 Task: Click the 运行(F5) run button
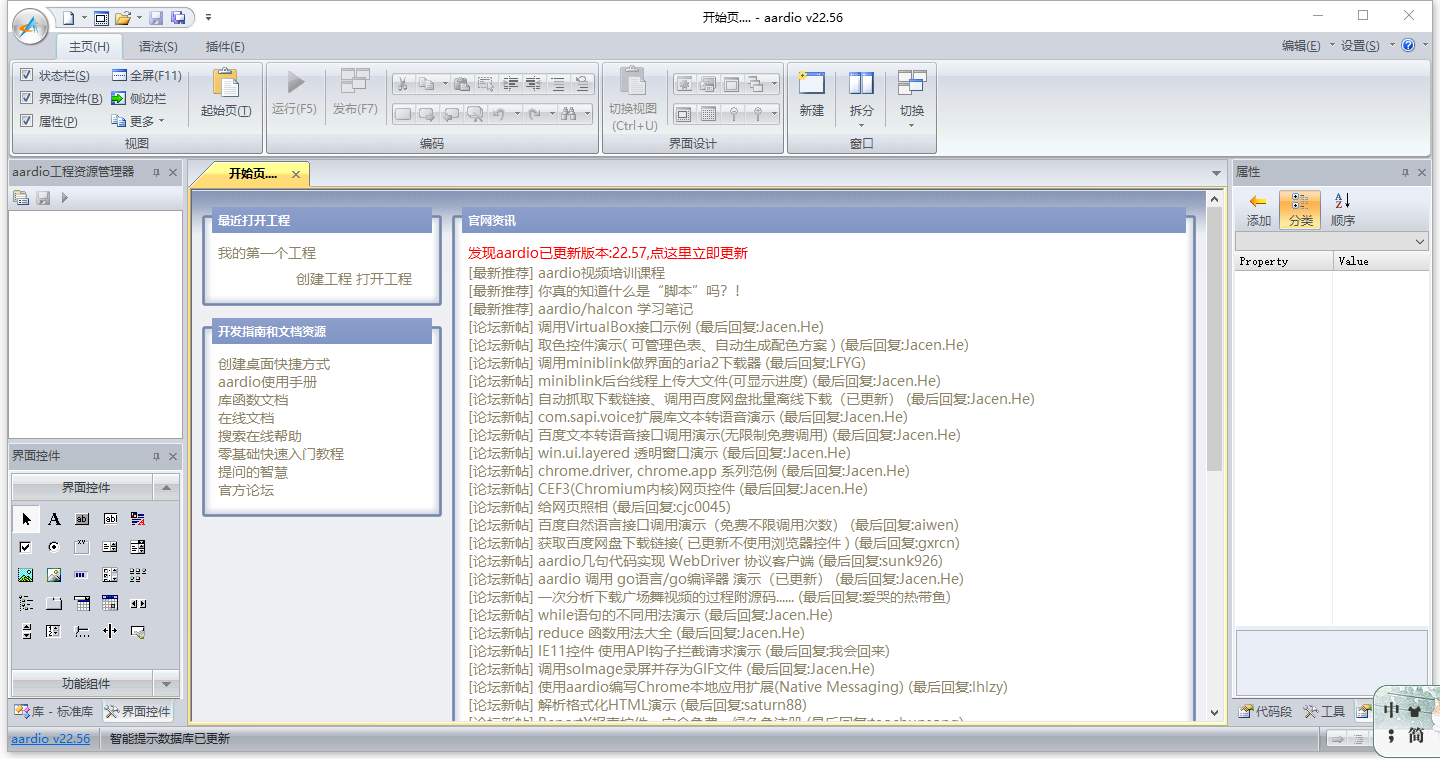tap(294, 92)
